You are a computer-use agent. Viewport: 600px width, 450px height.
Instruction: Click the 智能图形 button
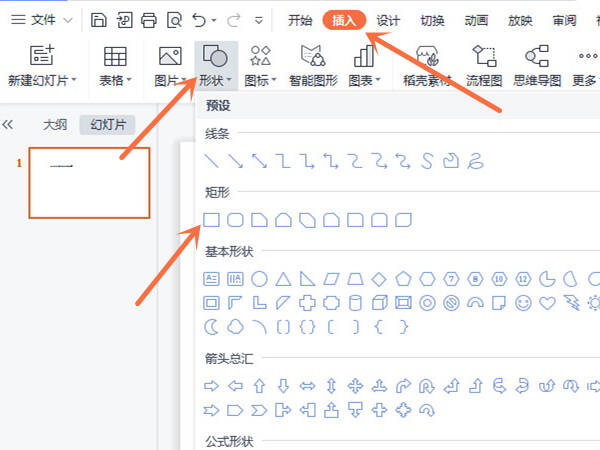tap(313, 66)
